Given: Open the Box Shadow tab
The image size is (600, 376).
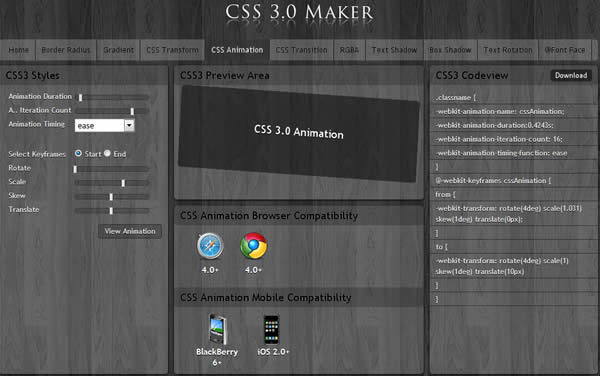Looking at the screenshot, I should coord(450,50).
